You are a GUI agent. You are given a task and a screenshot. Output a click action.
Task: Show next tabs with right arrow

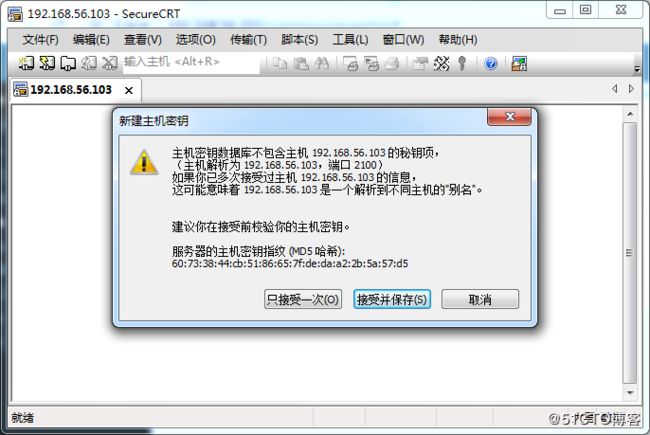coord(631,88)
